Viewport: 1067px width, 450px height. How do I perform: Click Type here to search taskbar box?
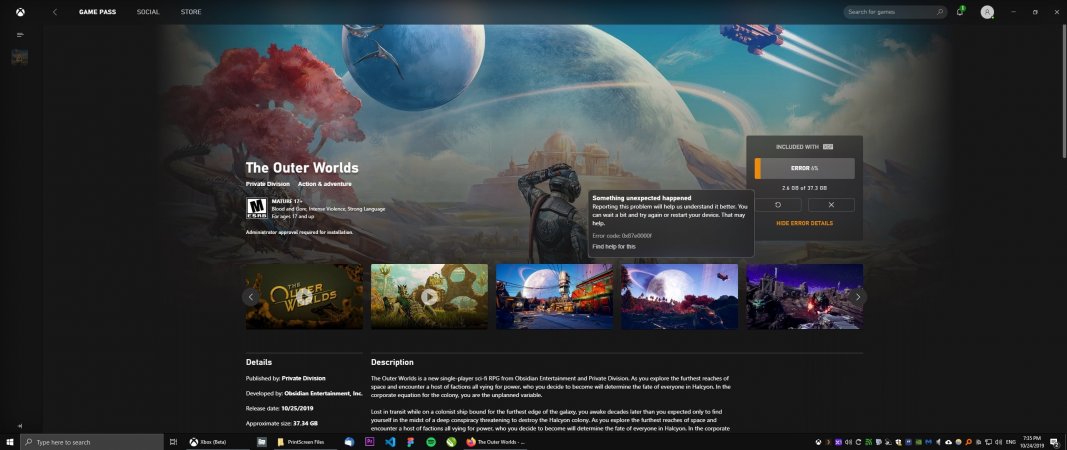click(x=92, y=442)
